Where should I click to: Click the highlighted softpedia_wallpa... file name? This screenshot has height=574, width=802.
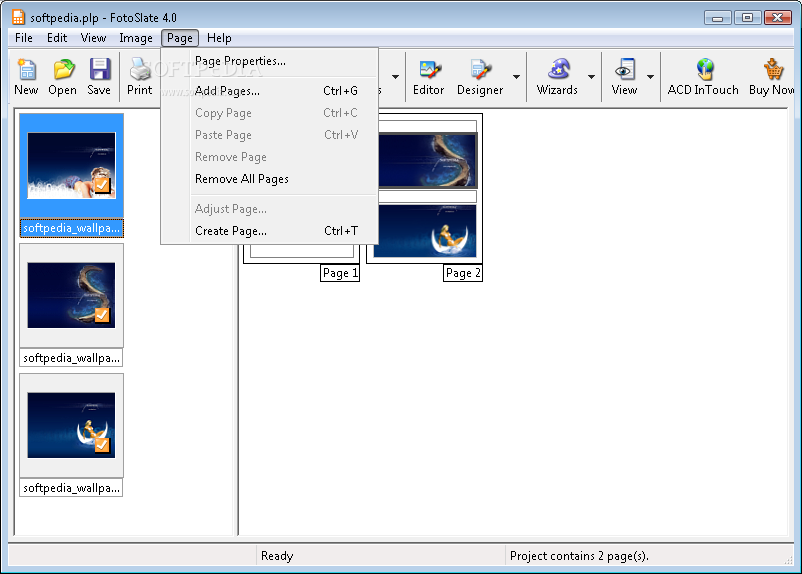point(72,228)
